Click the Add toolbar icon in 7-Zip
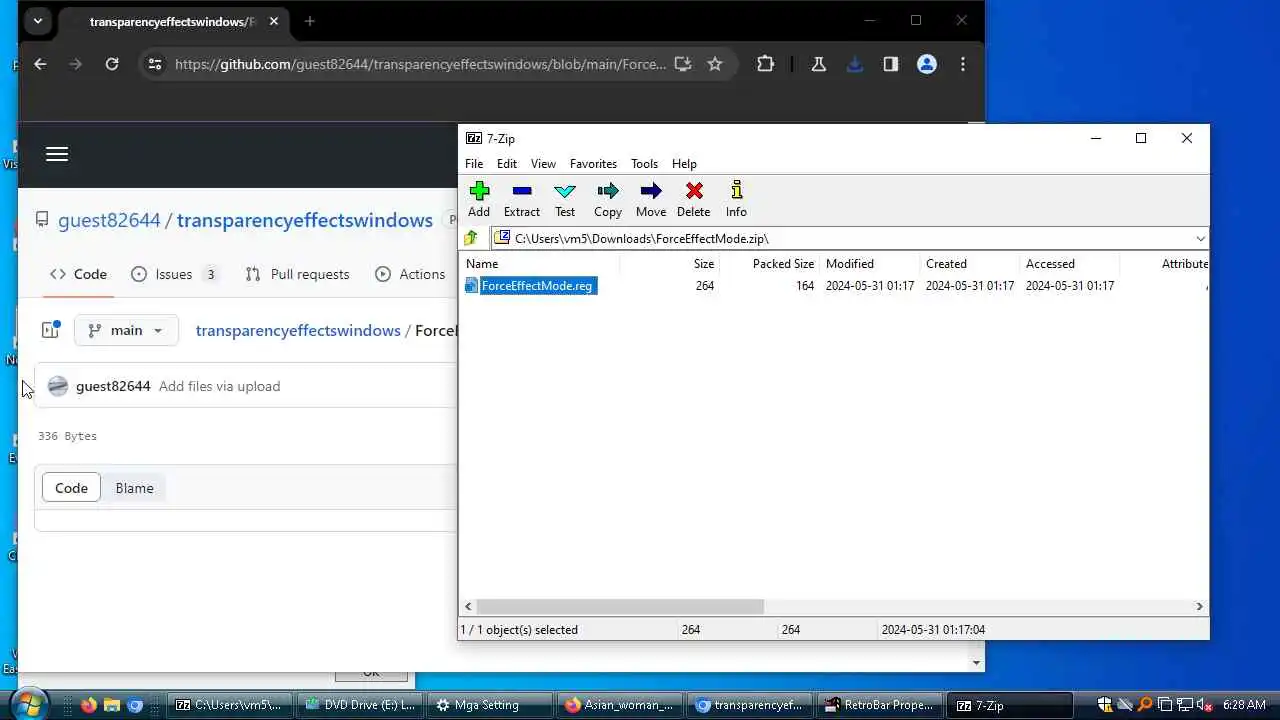 coord(479,199)
